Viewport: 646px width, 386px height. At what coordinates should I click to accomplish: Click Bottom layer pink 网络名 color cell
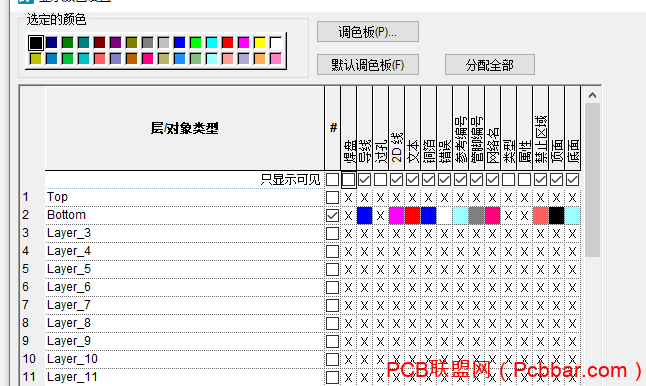click(x=492, y=215)
